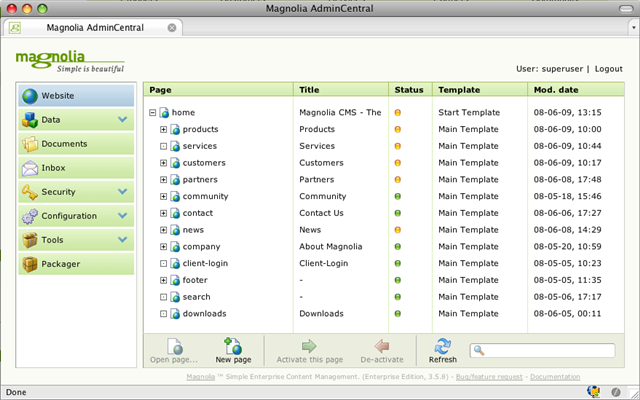This screenshot has width=640, height=400.
Task: Click the Tools gift box icon
Action: [x=30, y=240]
